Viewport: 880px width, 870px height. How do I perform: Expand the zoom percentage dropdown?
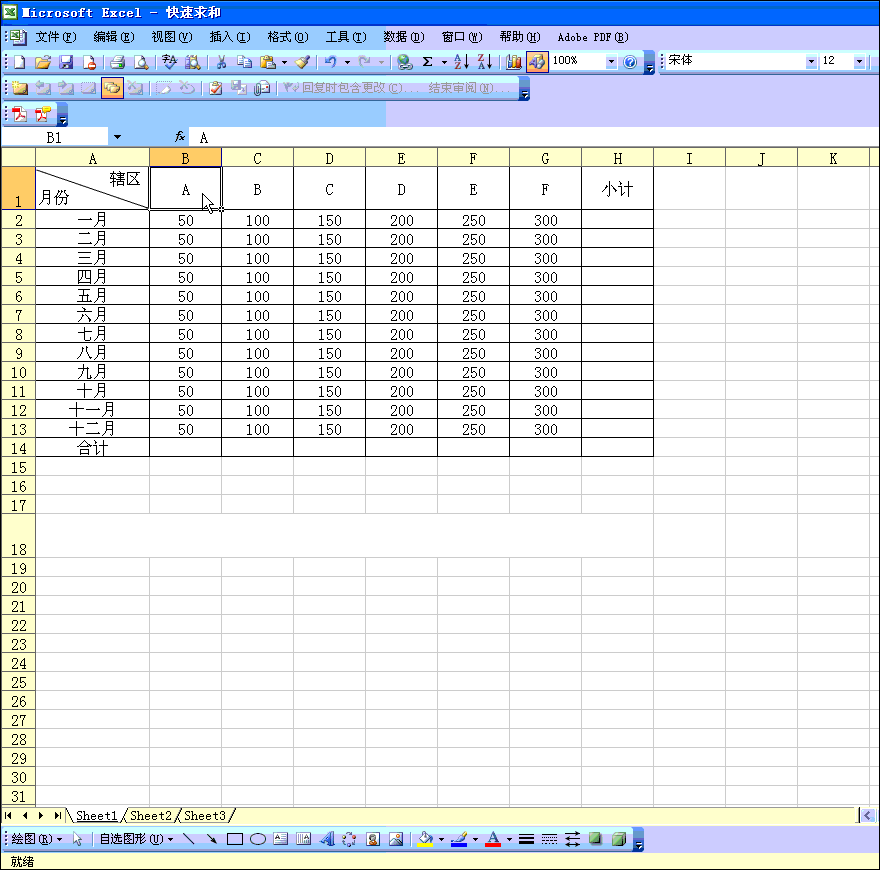[611, 62]
